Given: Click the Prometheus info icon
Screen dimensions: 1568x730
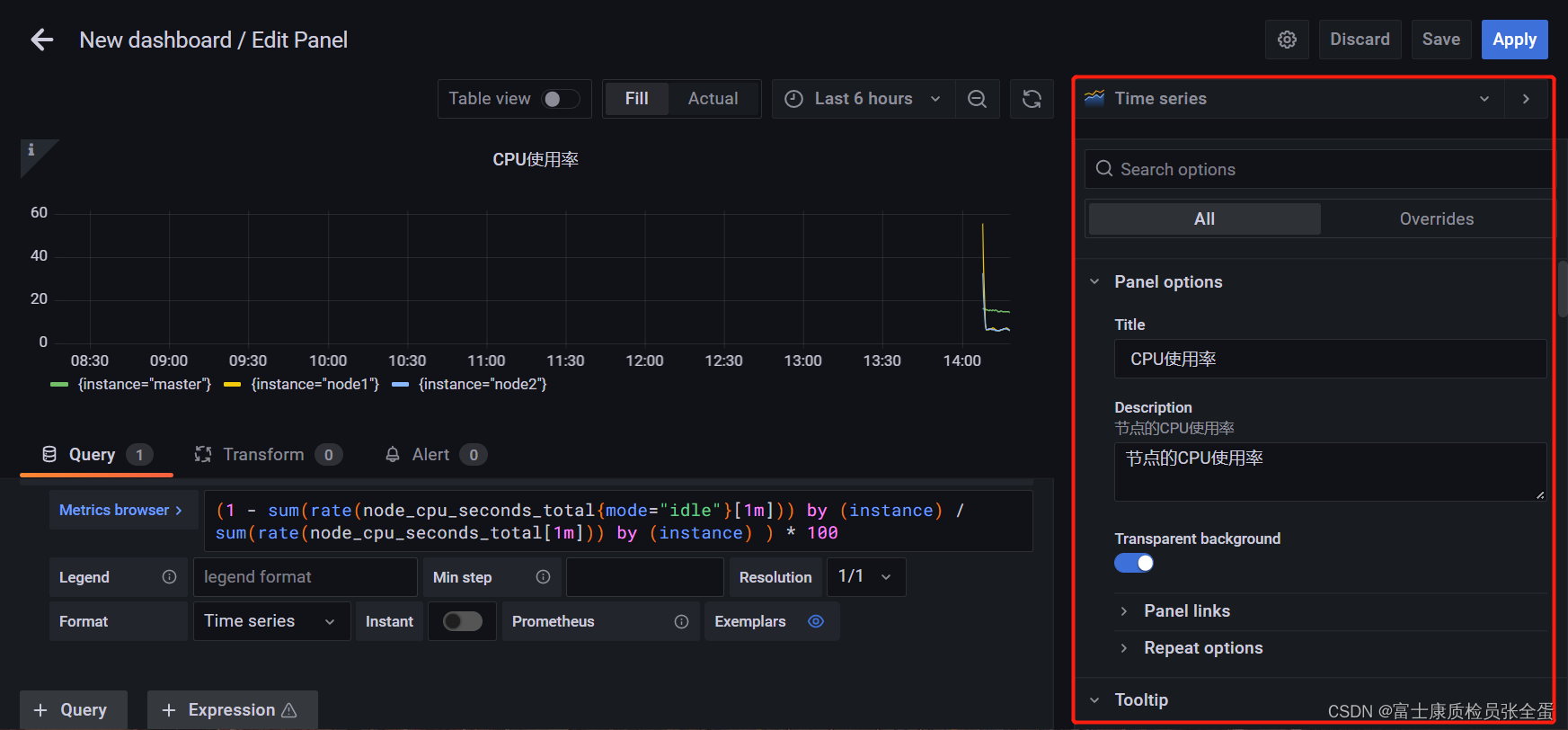Looking at the screenshot, I should pyautogui.click(x=681, y=621).
